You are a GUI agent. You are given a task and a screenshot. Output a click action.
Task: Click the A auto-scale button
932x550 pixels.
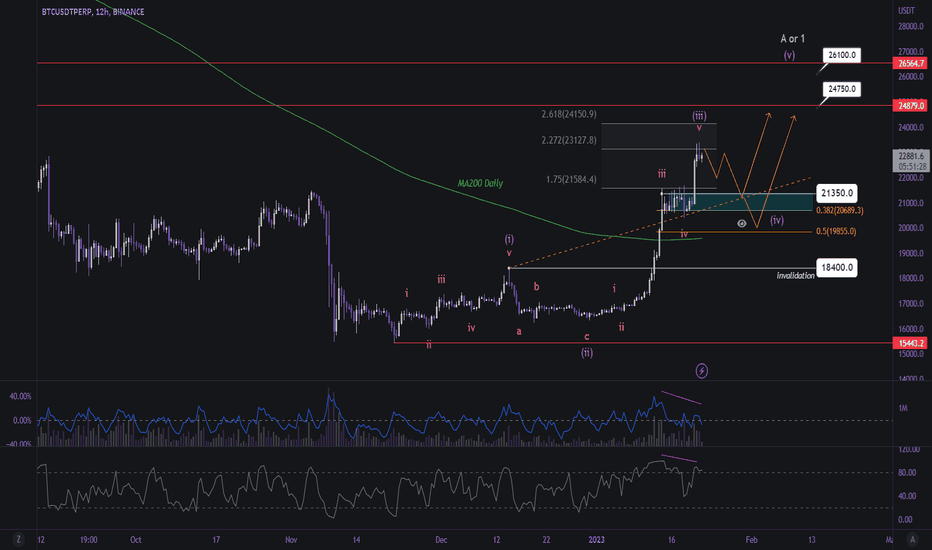[912, 539]
